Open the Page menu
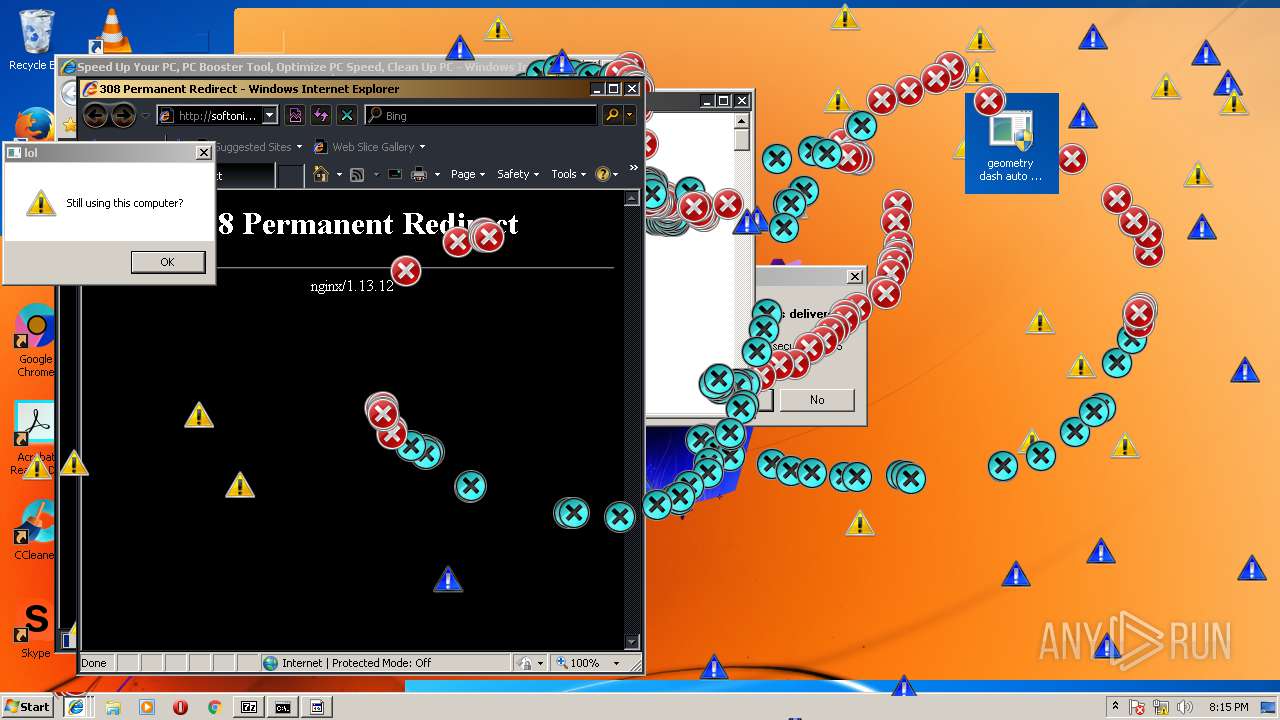The height and width of the screenshot is (720, 1280). (x=467, y=174)
